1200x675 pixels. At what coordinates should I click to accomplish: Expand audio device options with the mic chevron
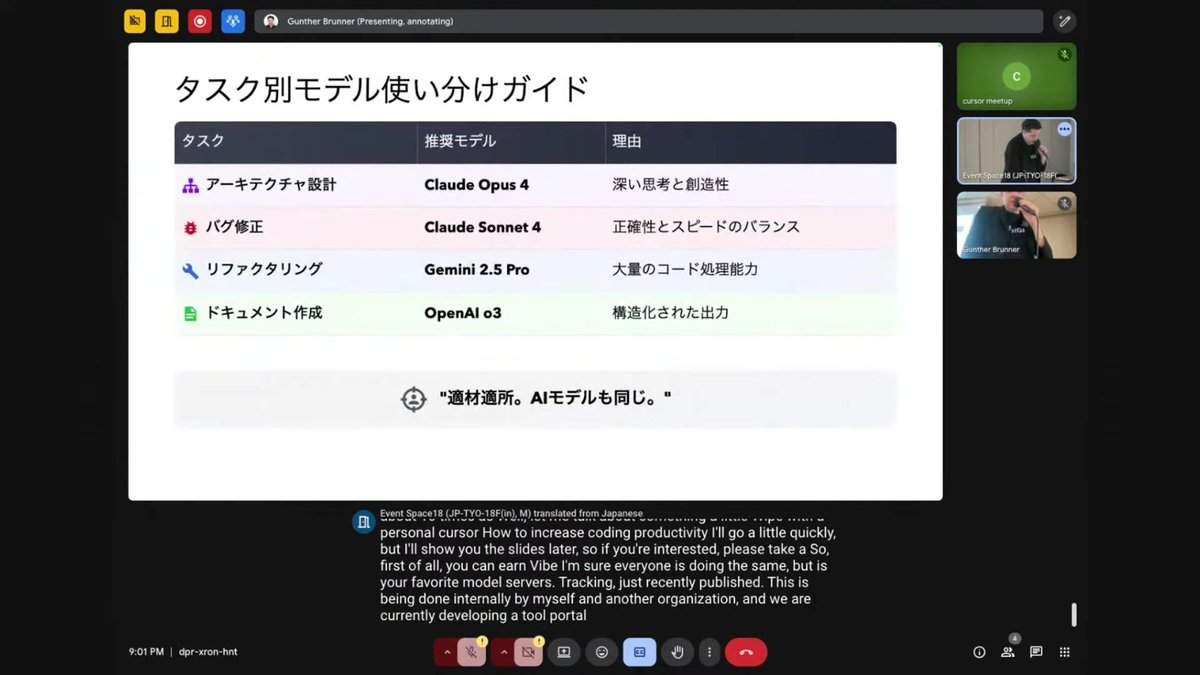(447, 651)
